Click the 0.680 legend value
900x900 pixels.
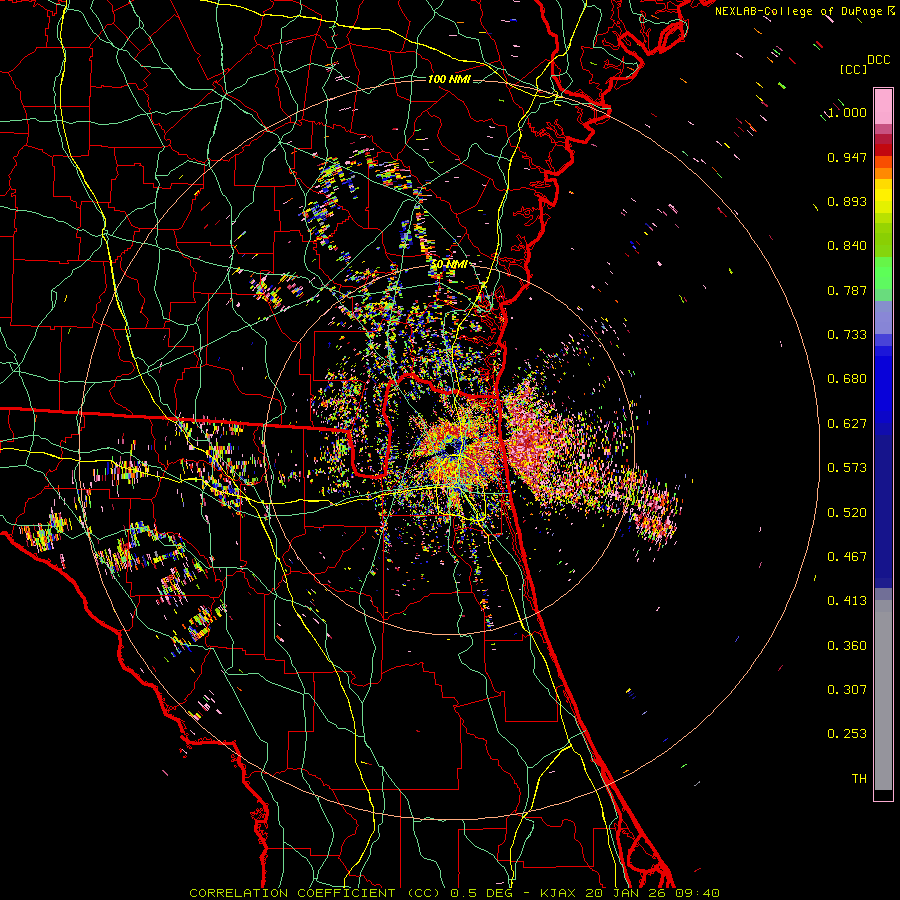tap(847, 379)
